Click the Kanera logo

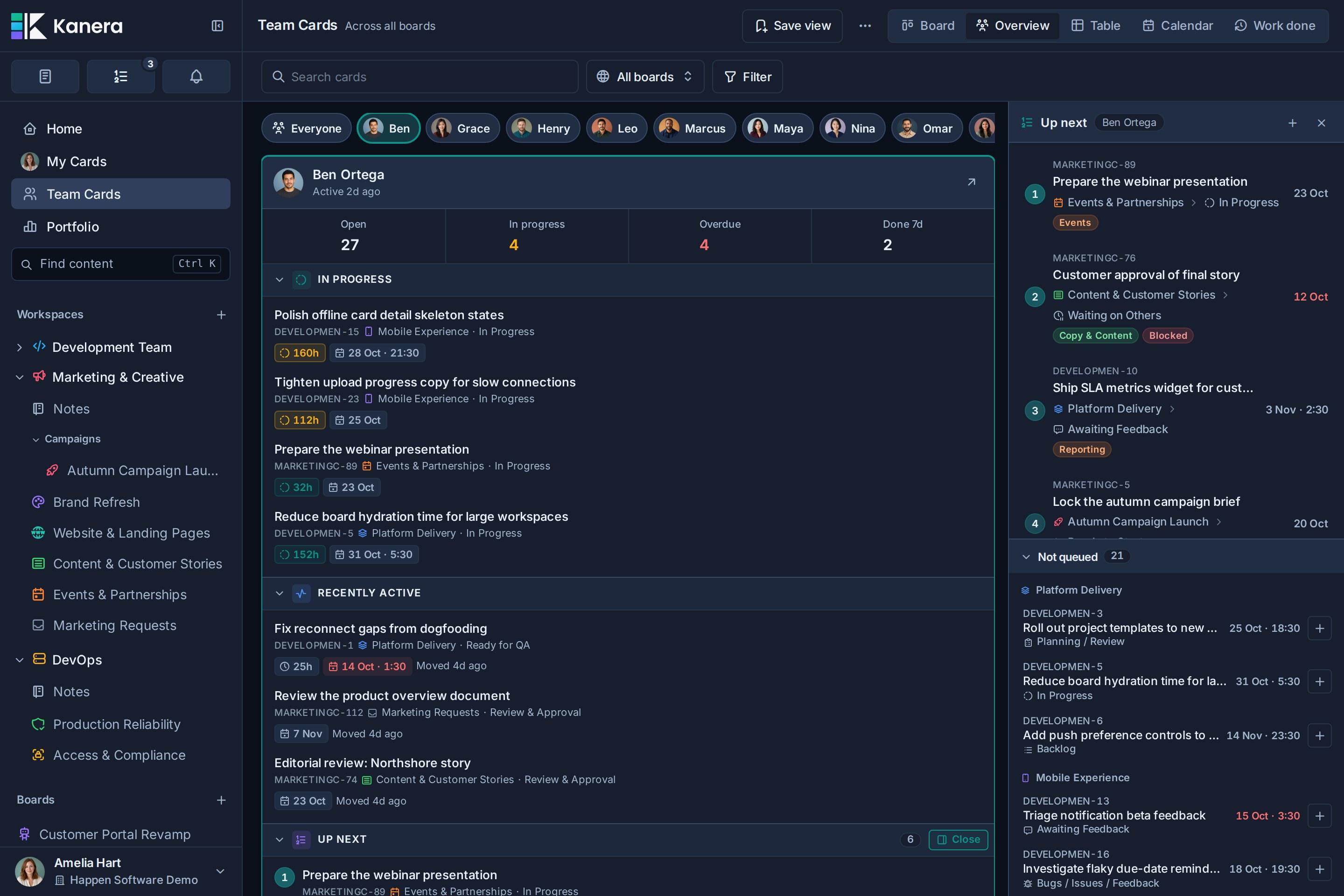coord(67,26)
